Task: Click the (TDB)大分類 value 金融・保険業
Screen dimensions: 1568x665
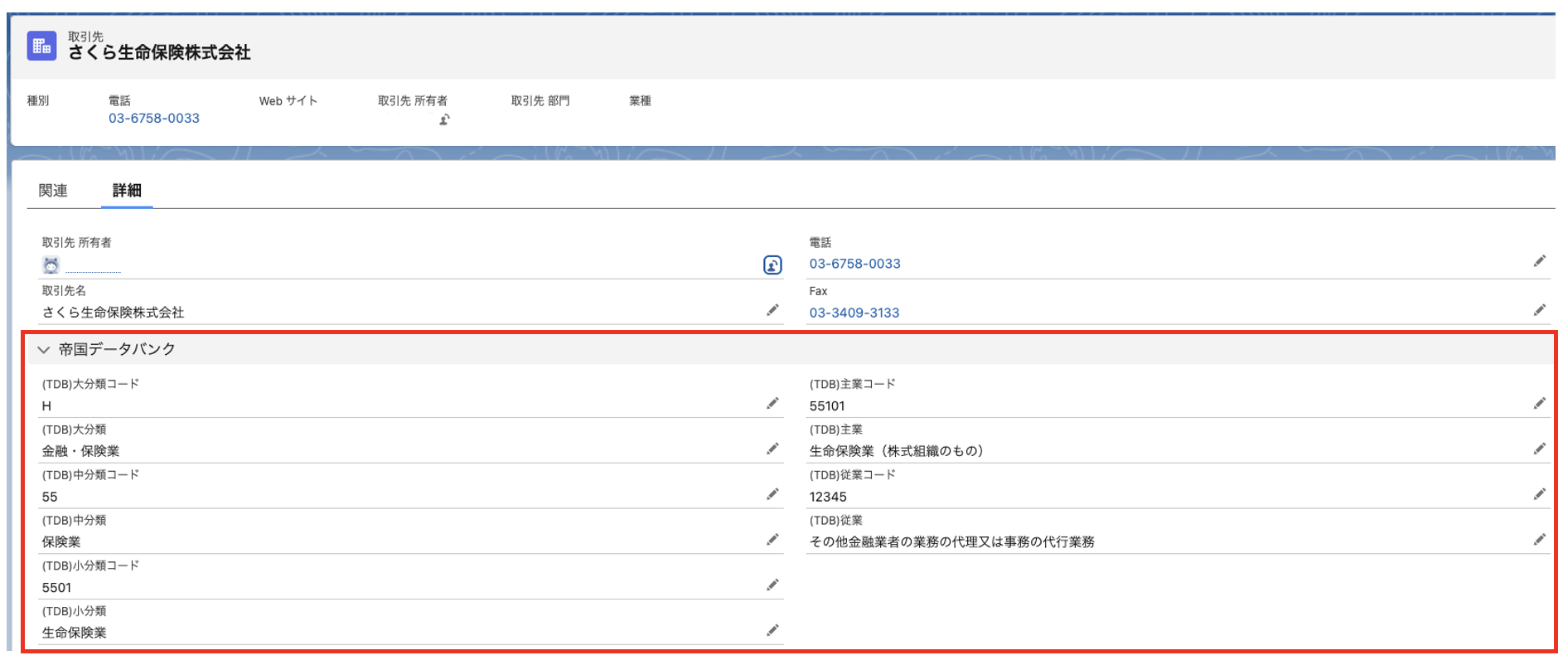Action: (x=80, y=451)
